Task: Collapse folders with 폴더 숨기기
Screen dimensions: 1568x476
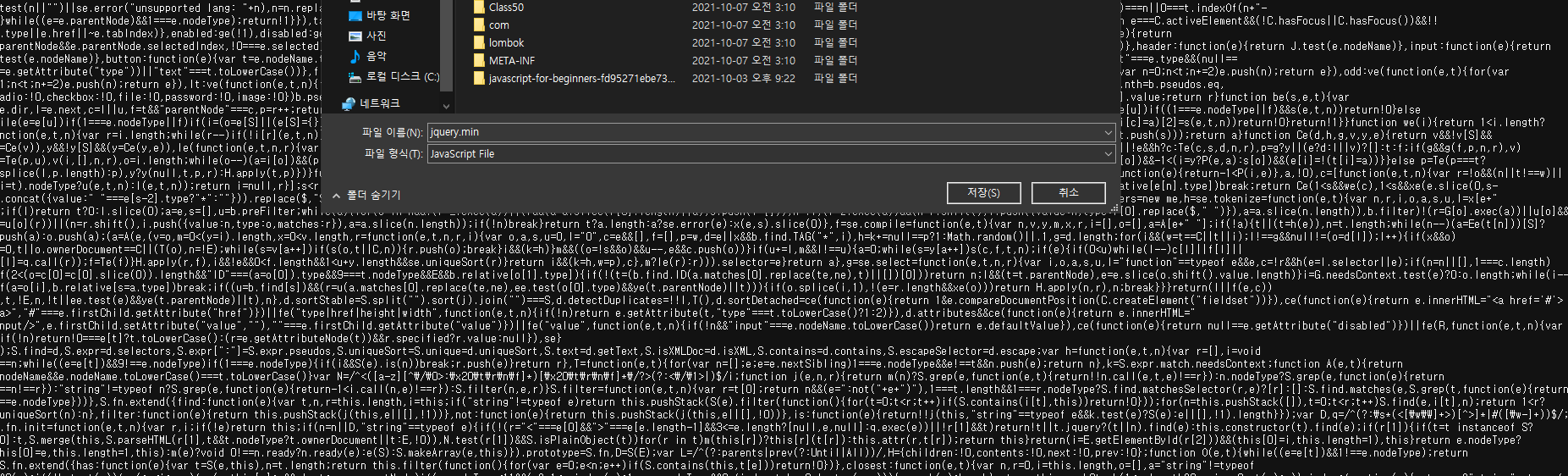Action: click(366, 195)
